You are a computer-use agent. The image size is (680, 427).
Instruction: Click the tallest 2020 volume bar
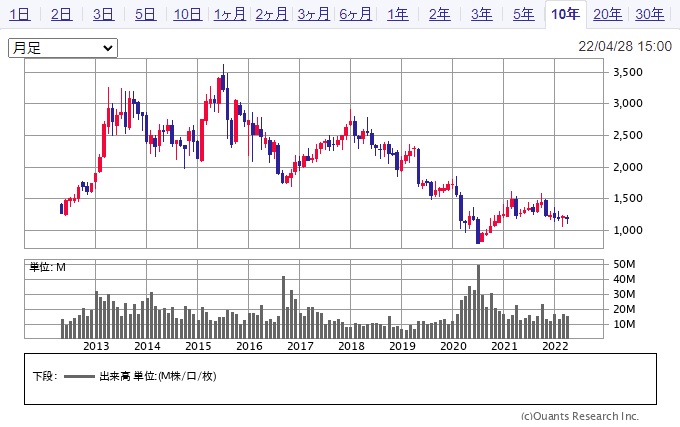[478, 301]
